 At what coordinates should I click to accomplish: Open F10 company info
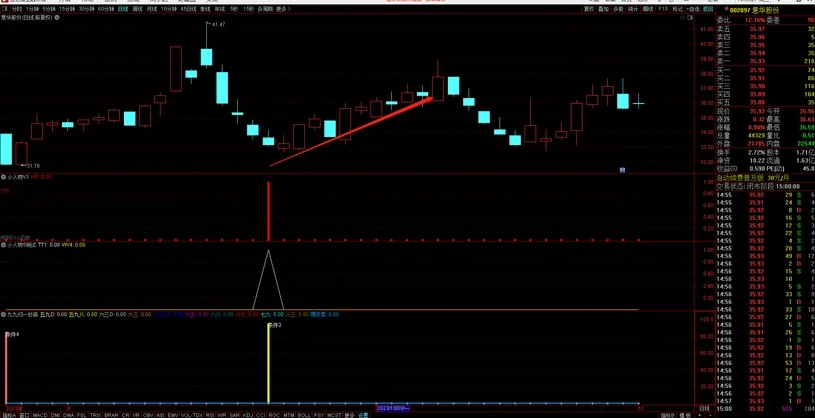[662, 9]
